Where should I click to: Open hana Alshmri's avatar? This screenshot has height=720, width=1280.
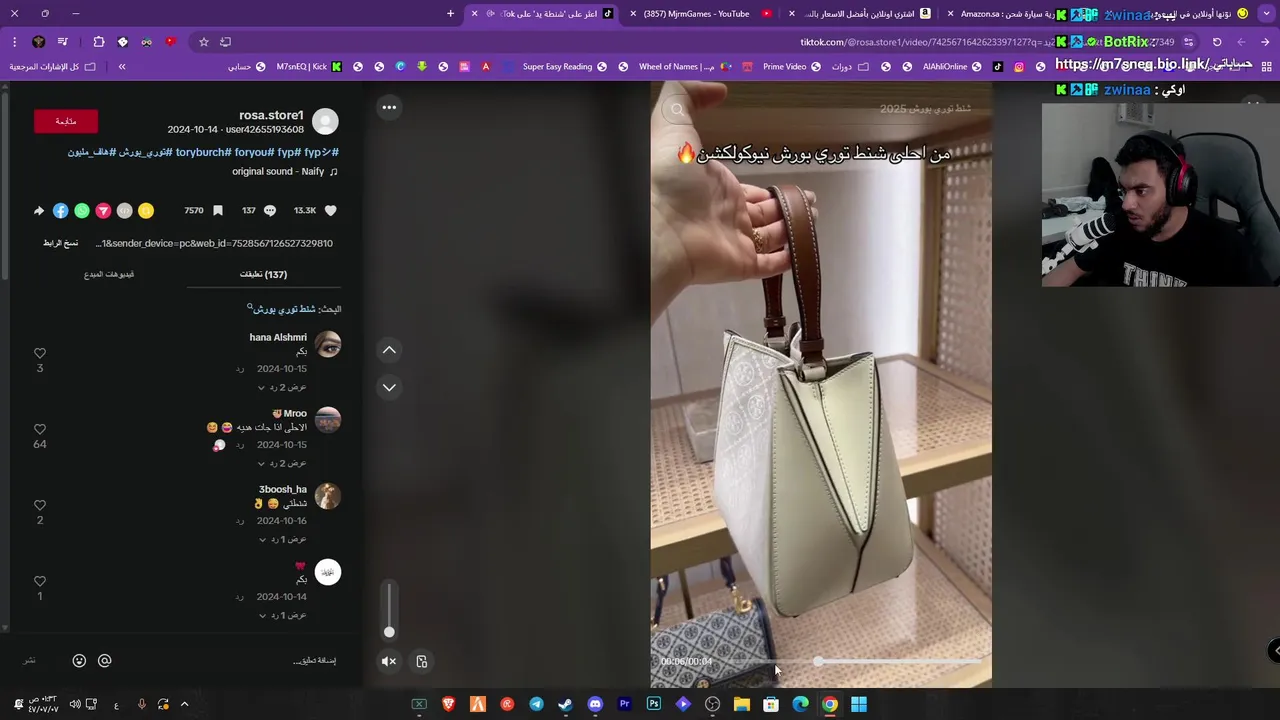tap(328, 345)
